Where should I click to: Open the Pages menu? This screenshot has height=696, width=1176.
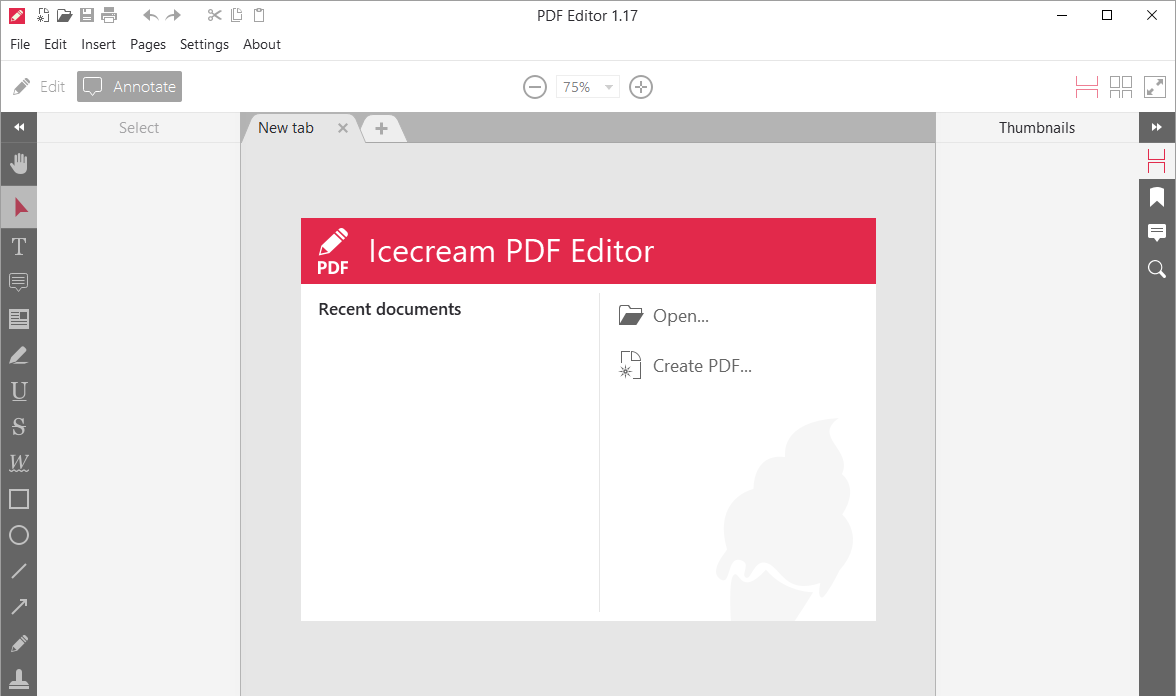[148, 44]
